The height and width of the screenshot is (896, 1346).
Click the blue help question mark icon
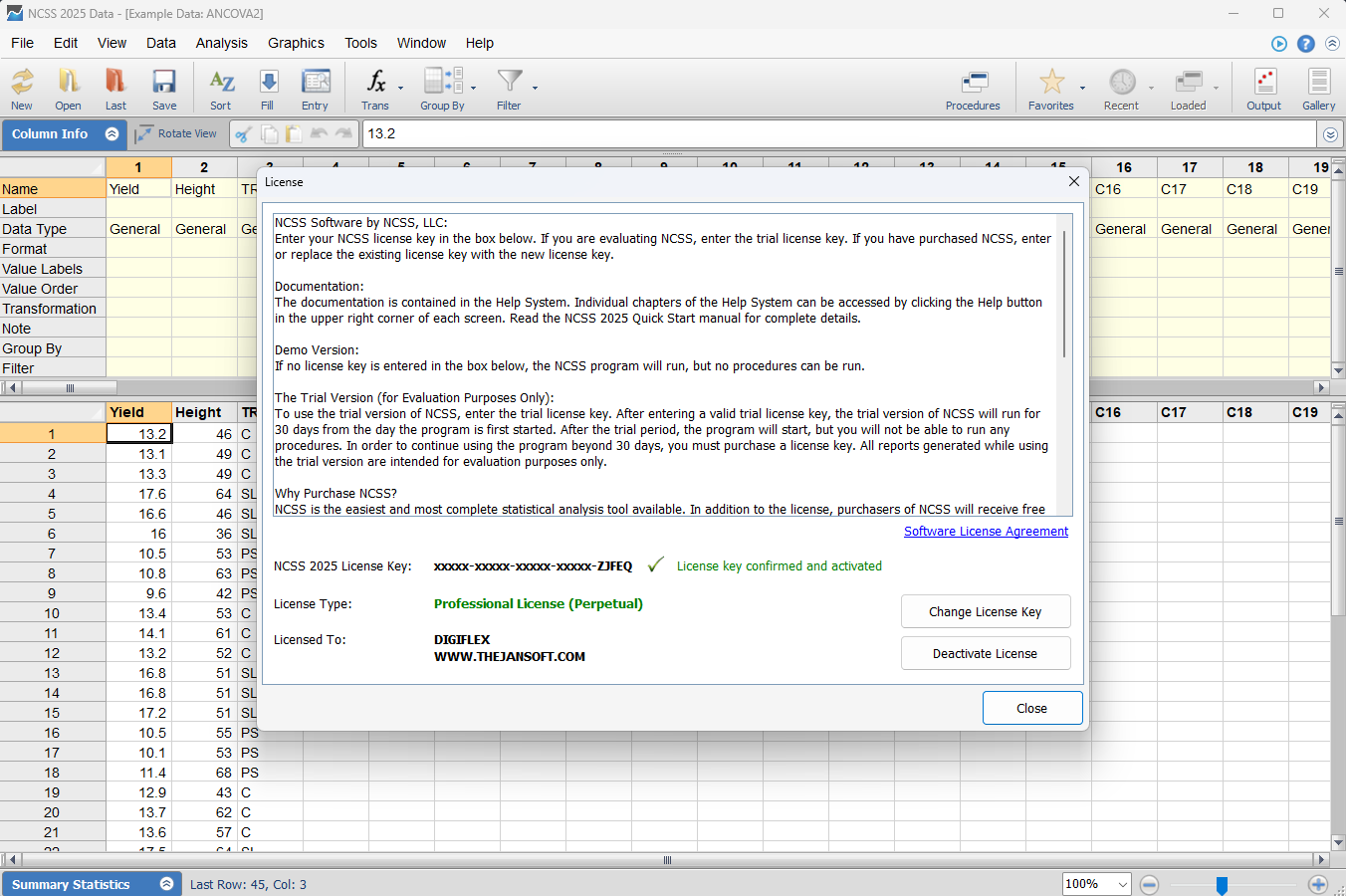click(1306, 44)
